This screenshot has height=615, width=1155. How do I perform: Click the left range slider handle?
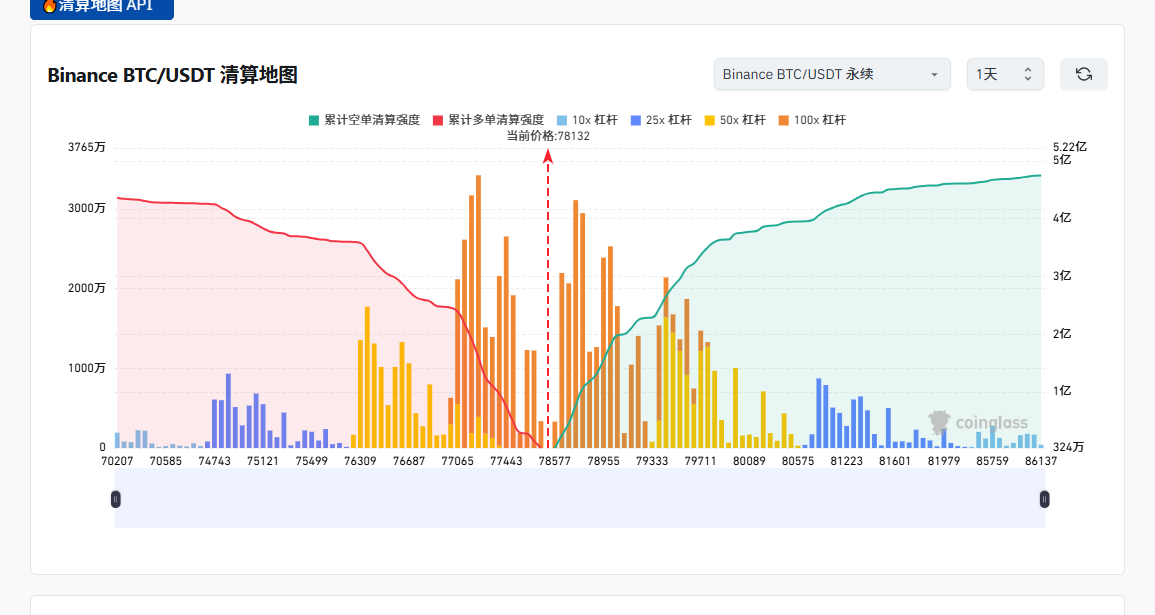tap(116, 499)
